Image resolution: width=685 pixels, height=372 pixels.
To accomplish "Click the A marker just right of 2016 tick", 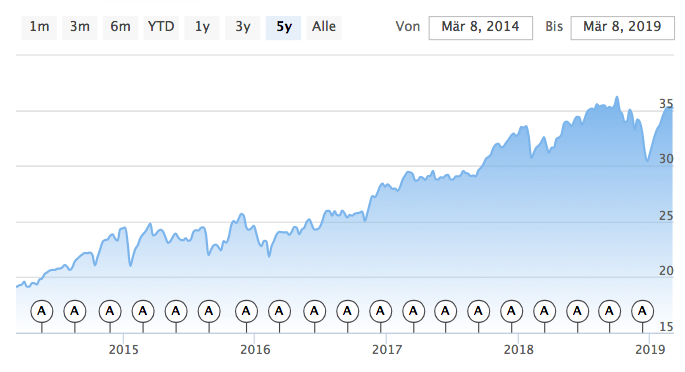I will [x=279, y=311].
